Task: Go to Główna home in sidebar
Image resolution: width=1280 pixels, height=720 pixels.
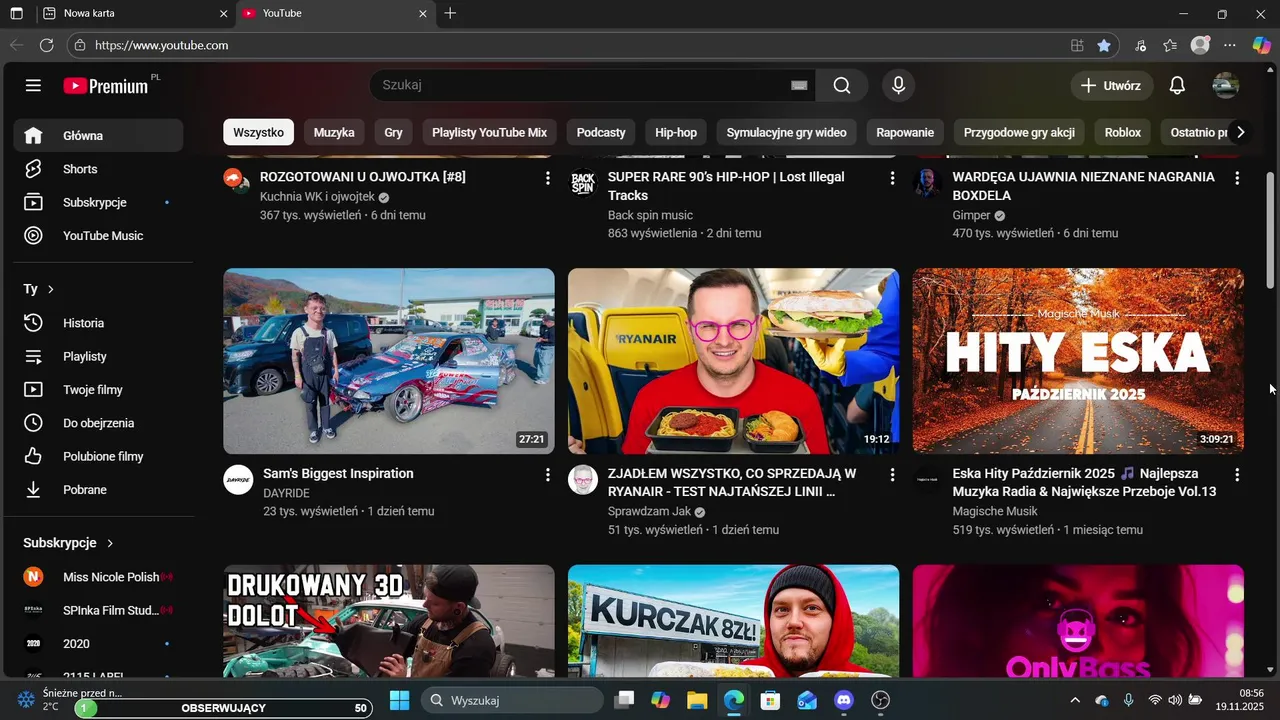Action: click(98, 136)
